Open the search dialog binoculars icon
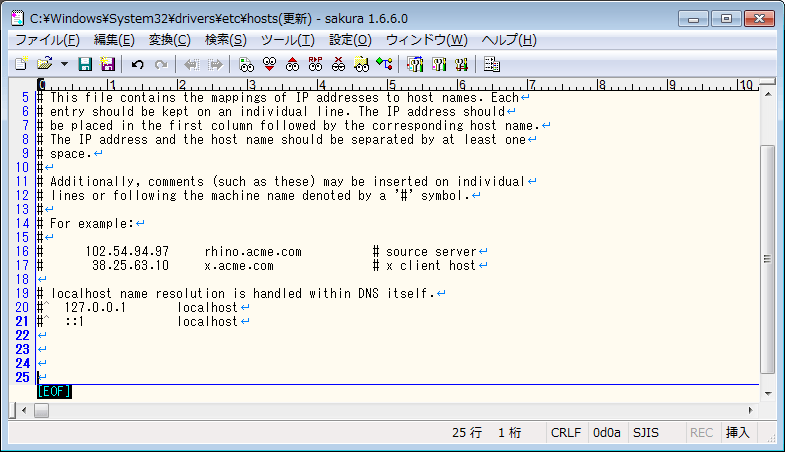This screenshot has width=785, height=452. tap(246, 64)
